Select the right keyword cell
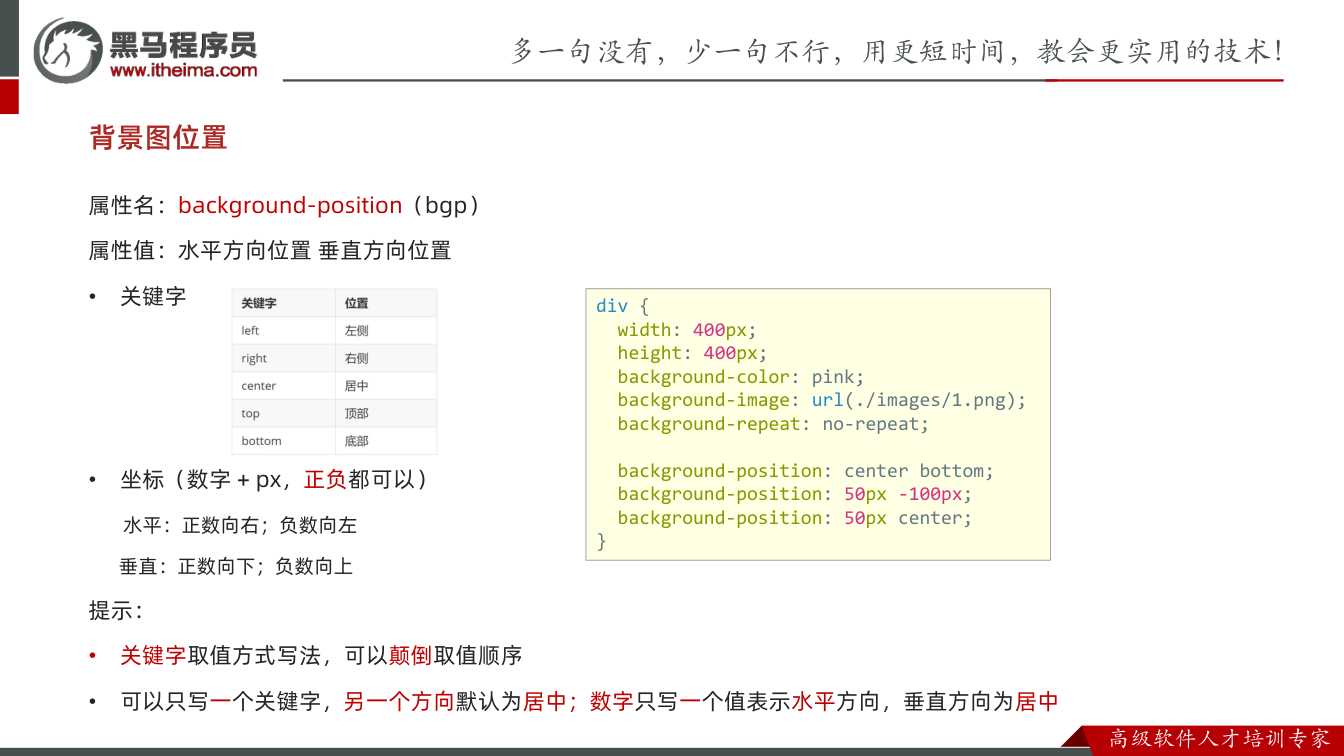1344x756 pixels. click(283, 358)
